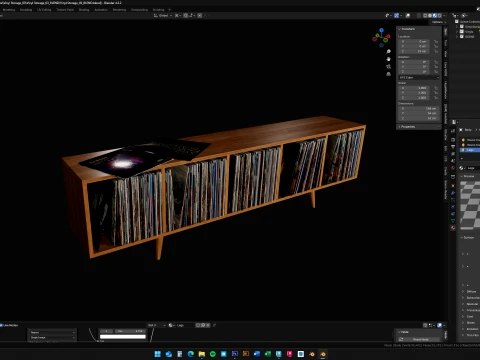
Task: Toggle the Use Nodes checkbox
Action: [x=2, y=325]
